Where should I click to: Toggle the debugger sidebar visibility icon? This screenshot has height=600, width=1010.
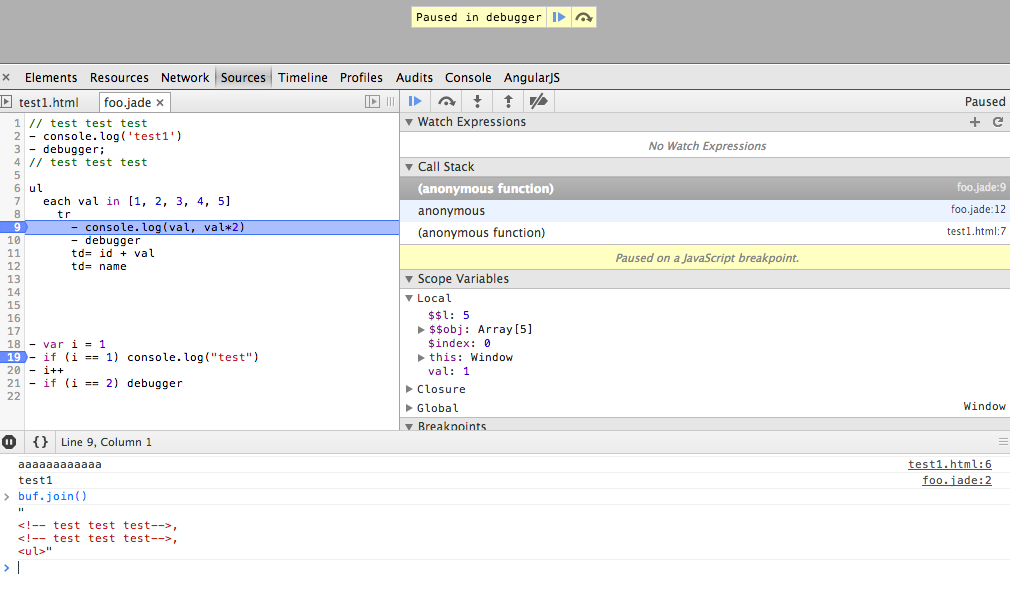(372, 101)
